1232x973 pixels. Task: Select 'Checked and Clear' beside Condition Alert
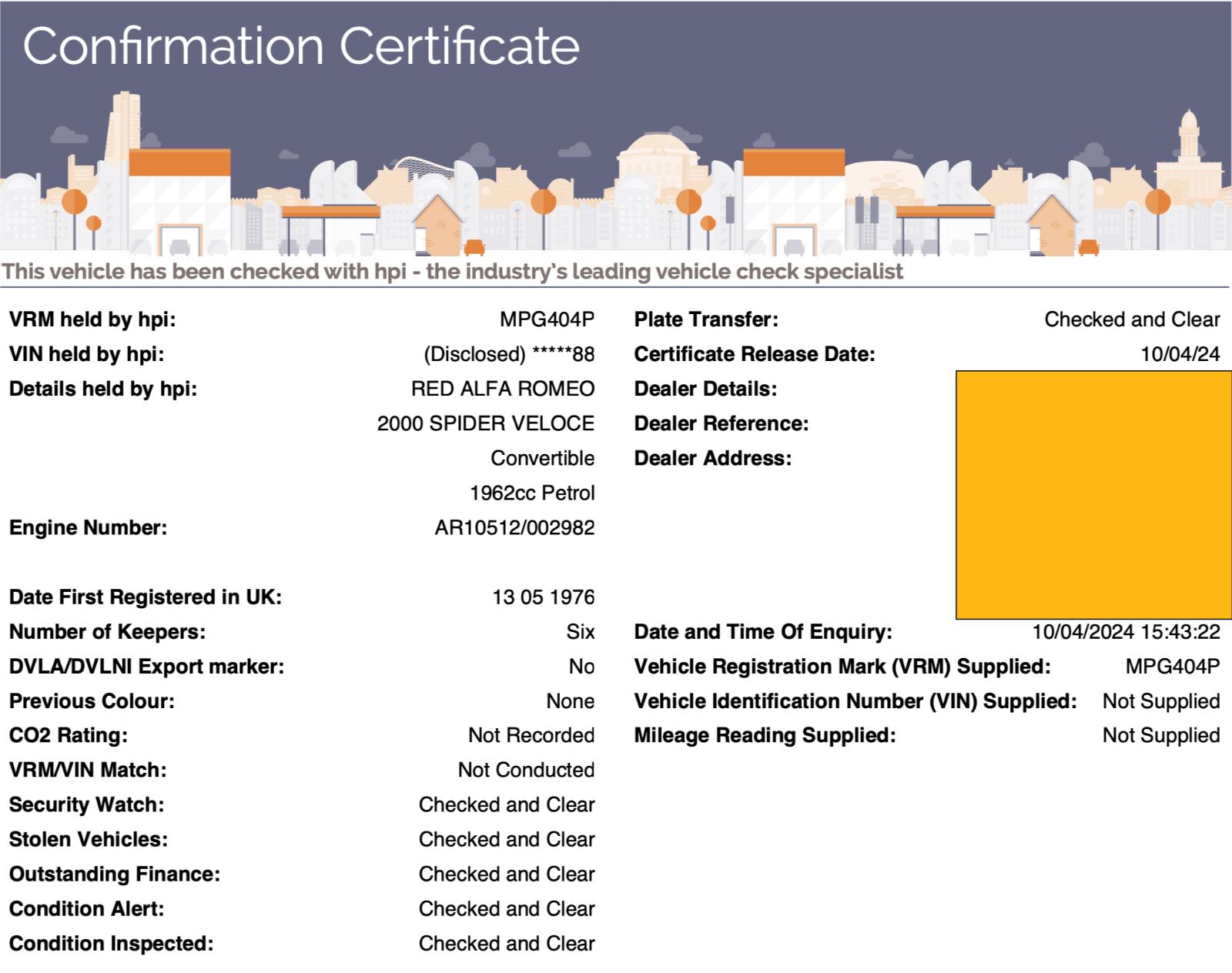pyautogui.click(x=507, y=909)
